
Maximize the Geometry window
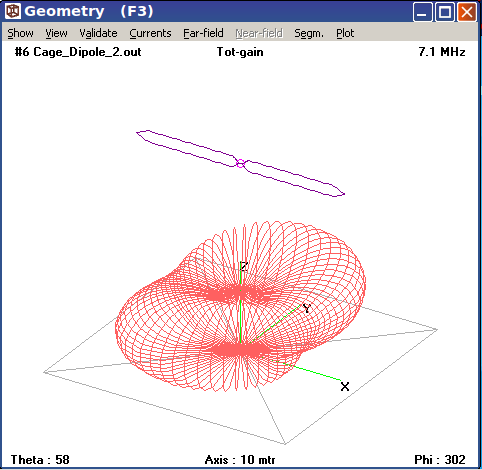tap(445, 12)
